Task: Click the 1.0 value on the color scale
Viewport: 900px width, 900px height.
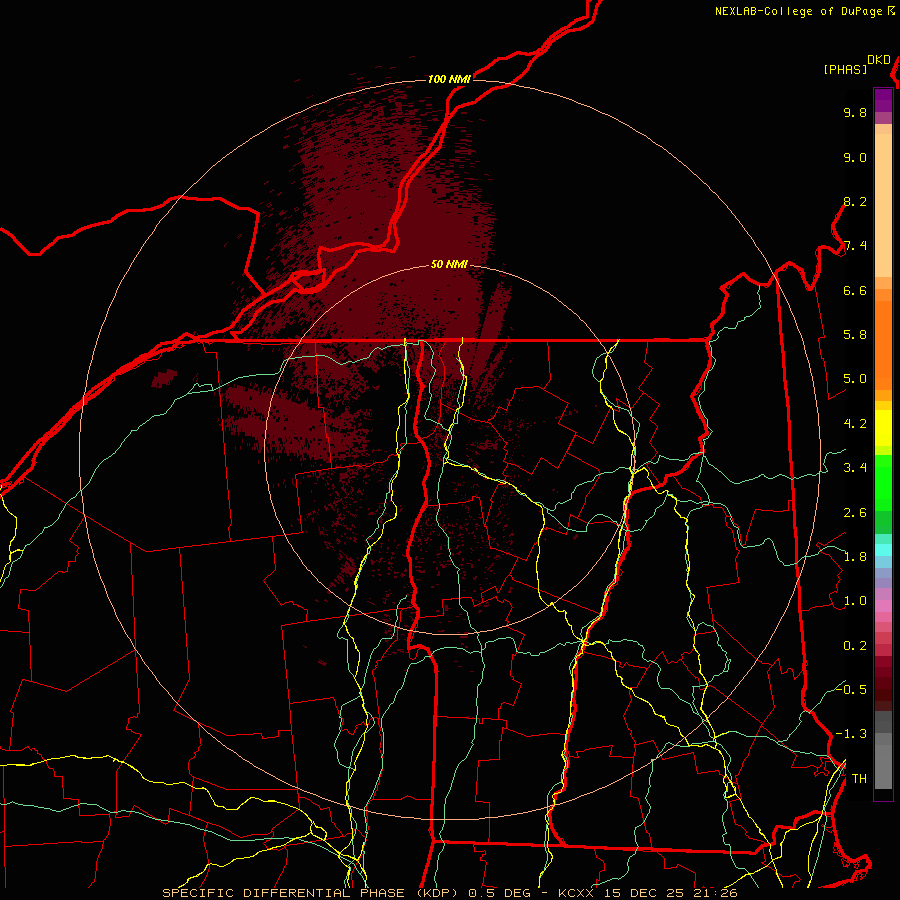Action: pos(855,601)
